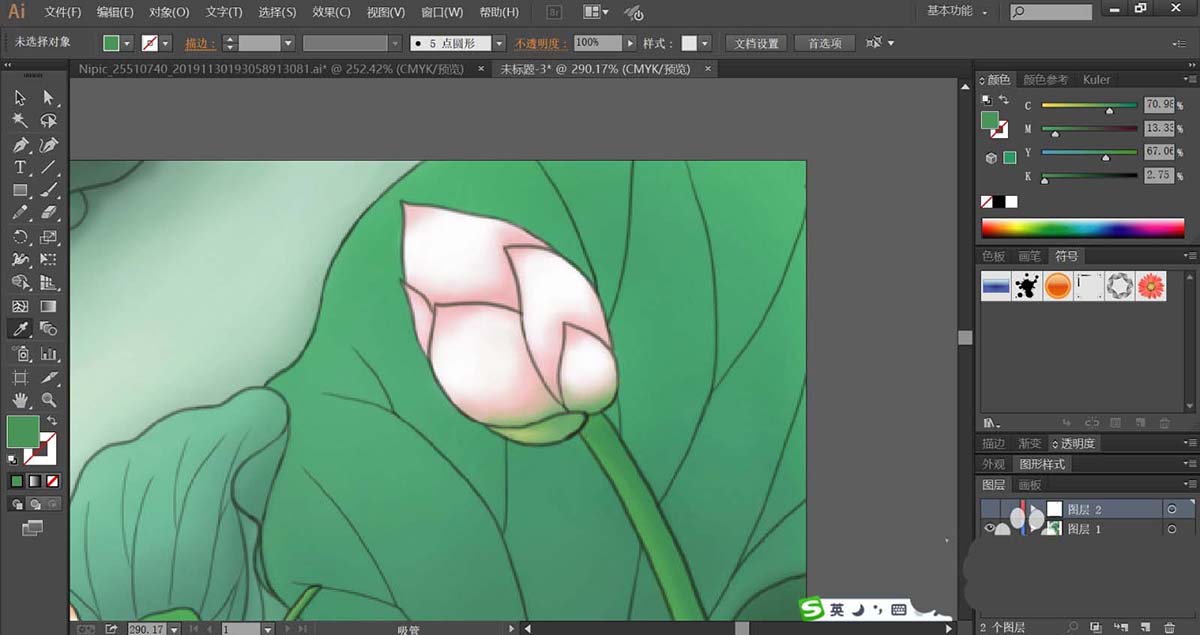Click the 描边 stroke link
Image resolution: width=1200 pixels, height=635 pixels.
pyautogui.click(x=199, y=44)
